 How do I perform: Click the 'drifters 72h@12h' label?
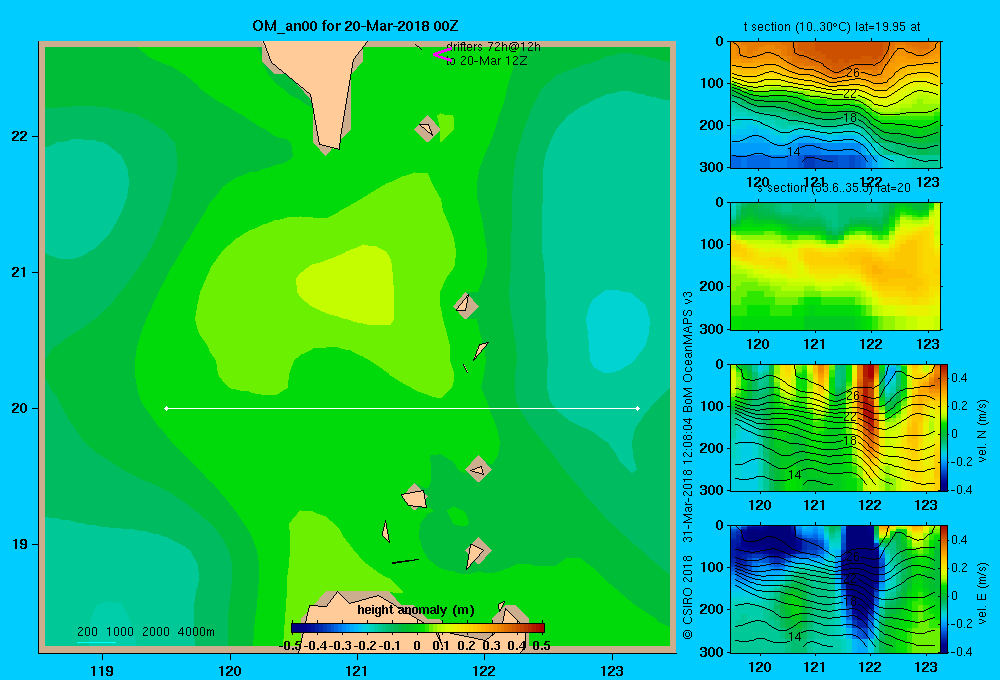pos(493,47)
